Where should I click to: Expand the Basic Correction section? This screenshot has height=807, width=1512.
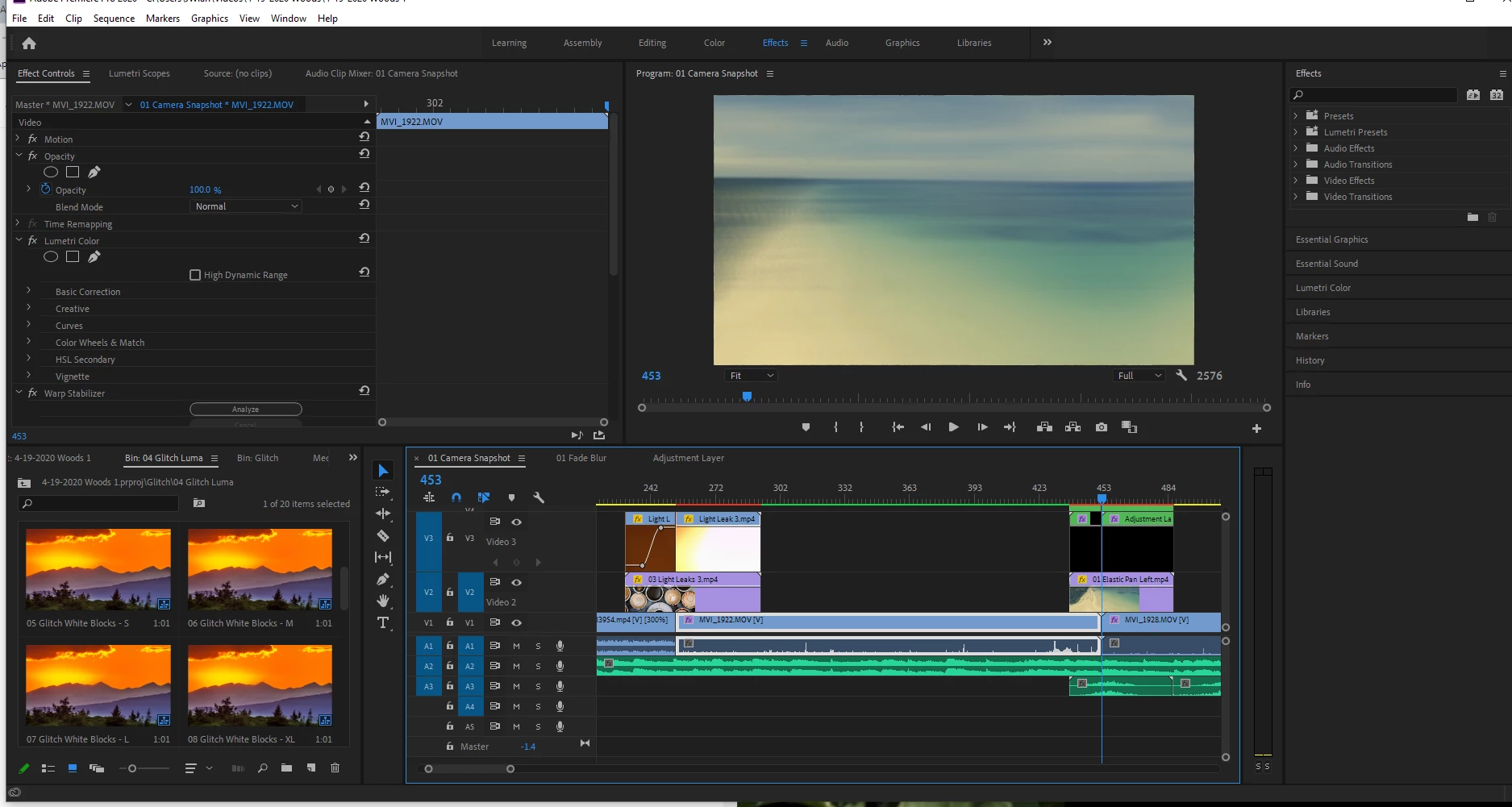point(28,291)
